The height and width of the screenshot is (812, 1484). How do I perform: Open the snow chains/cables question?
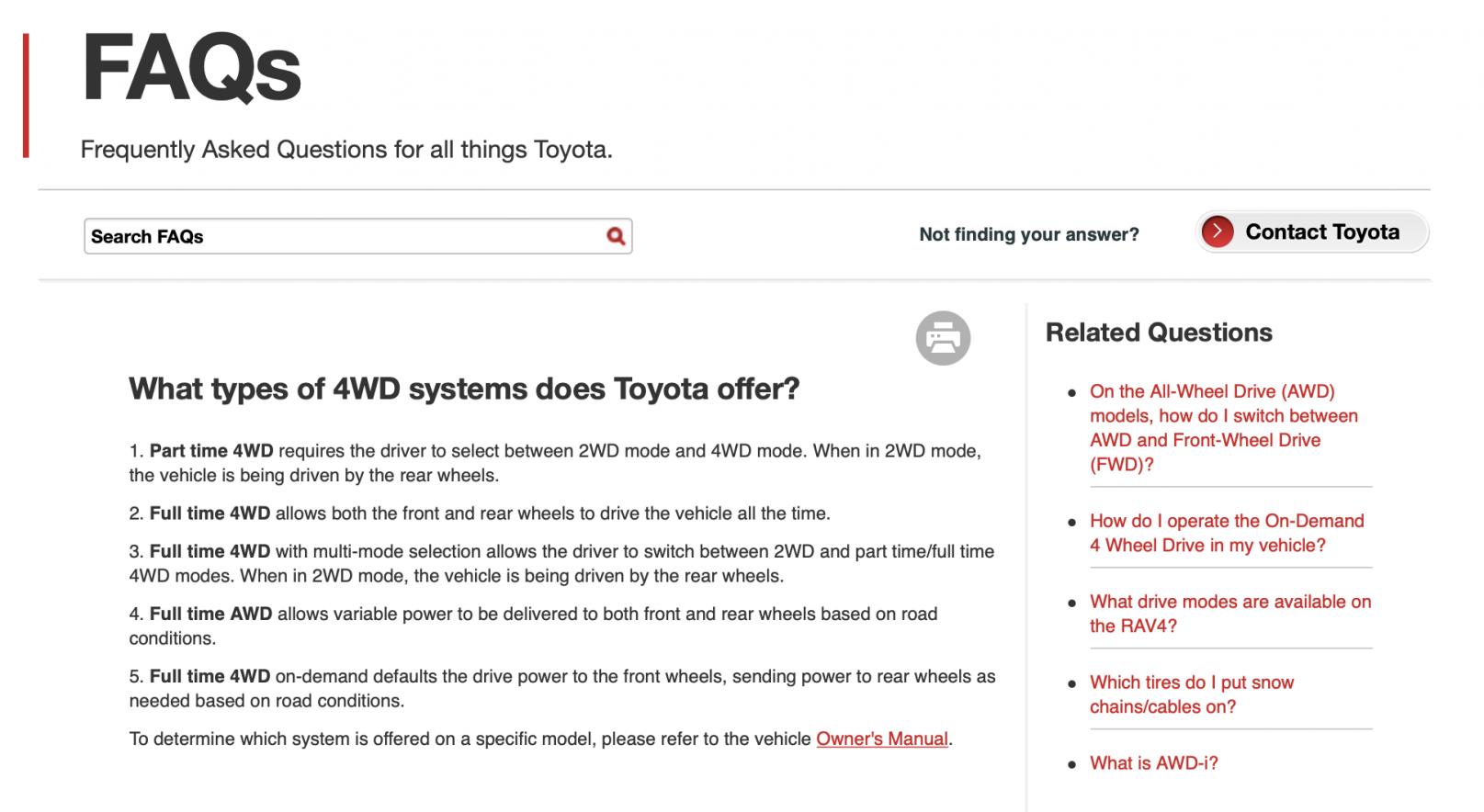1192,694
